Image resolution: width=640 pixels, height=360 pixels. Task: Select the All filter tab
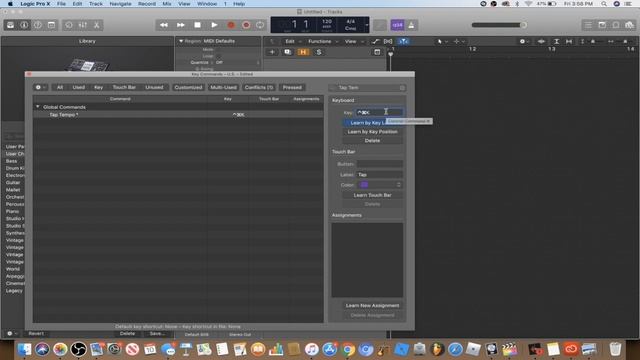pos(60,87)
